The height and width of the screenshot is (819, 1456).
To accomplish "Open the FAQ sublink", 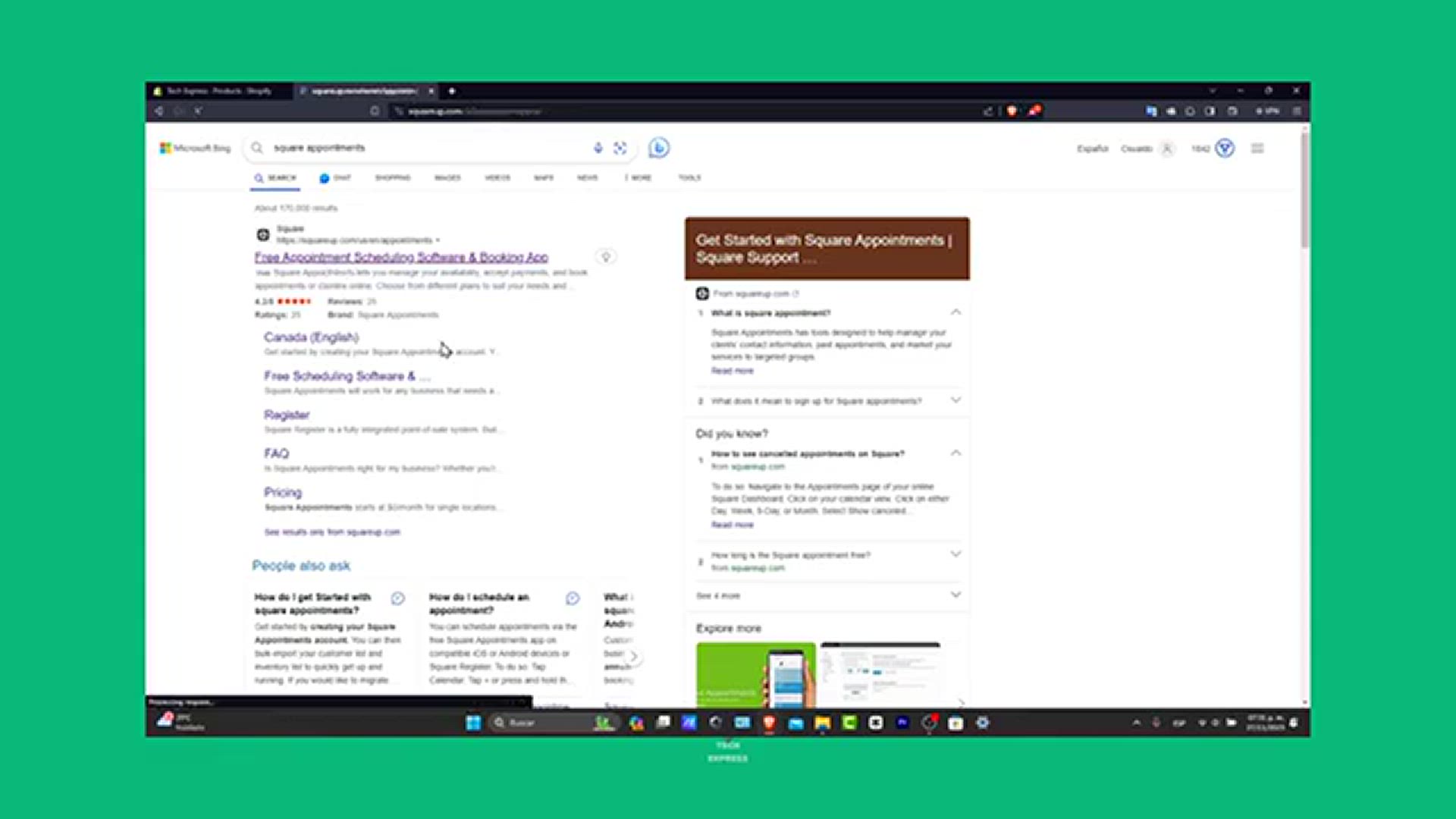I will click(276, 453).
